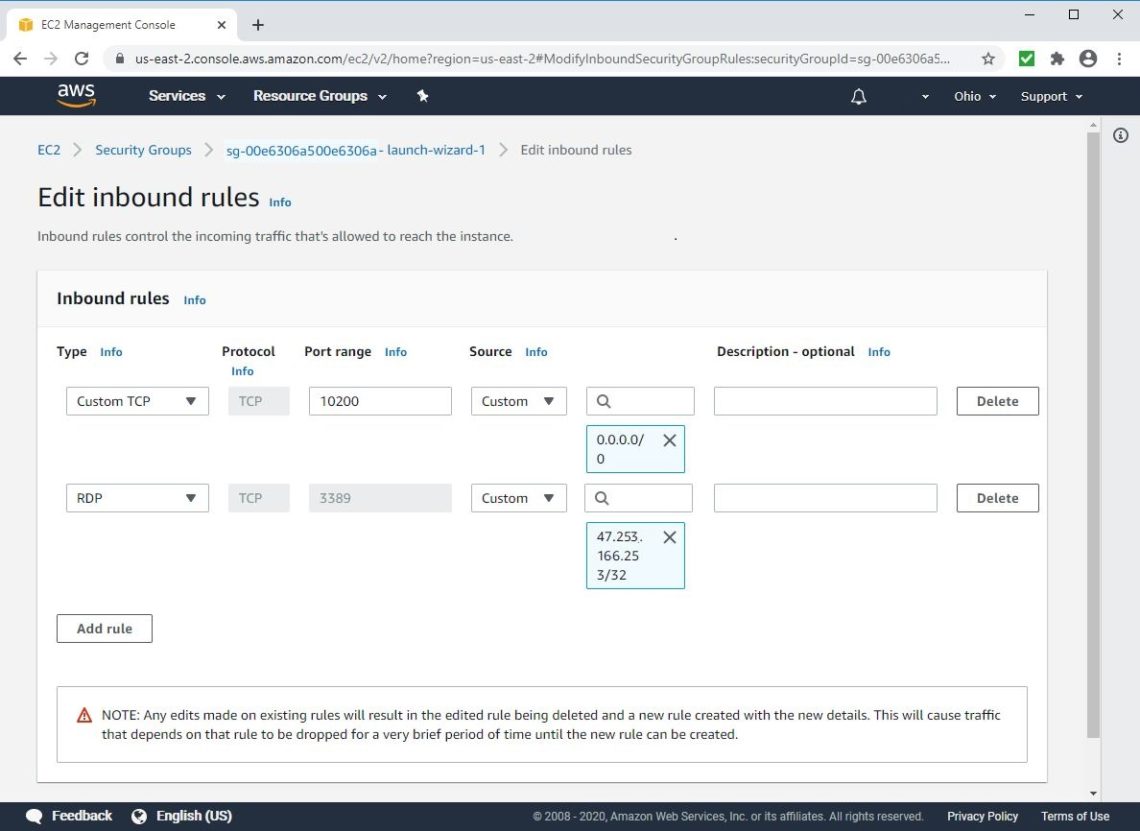Open the Feedback link in footer

[81, 816]
